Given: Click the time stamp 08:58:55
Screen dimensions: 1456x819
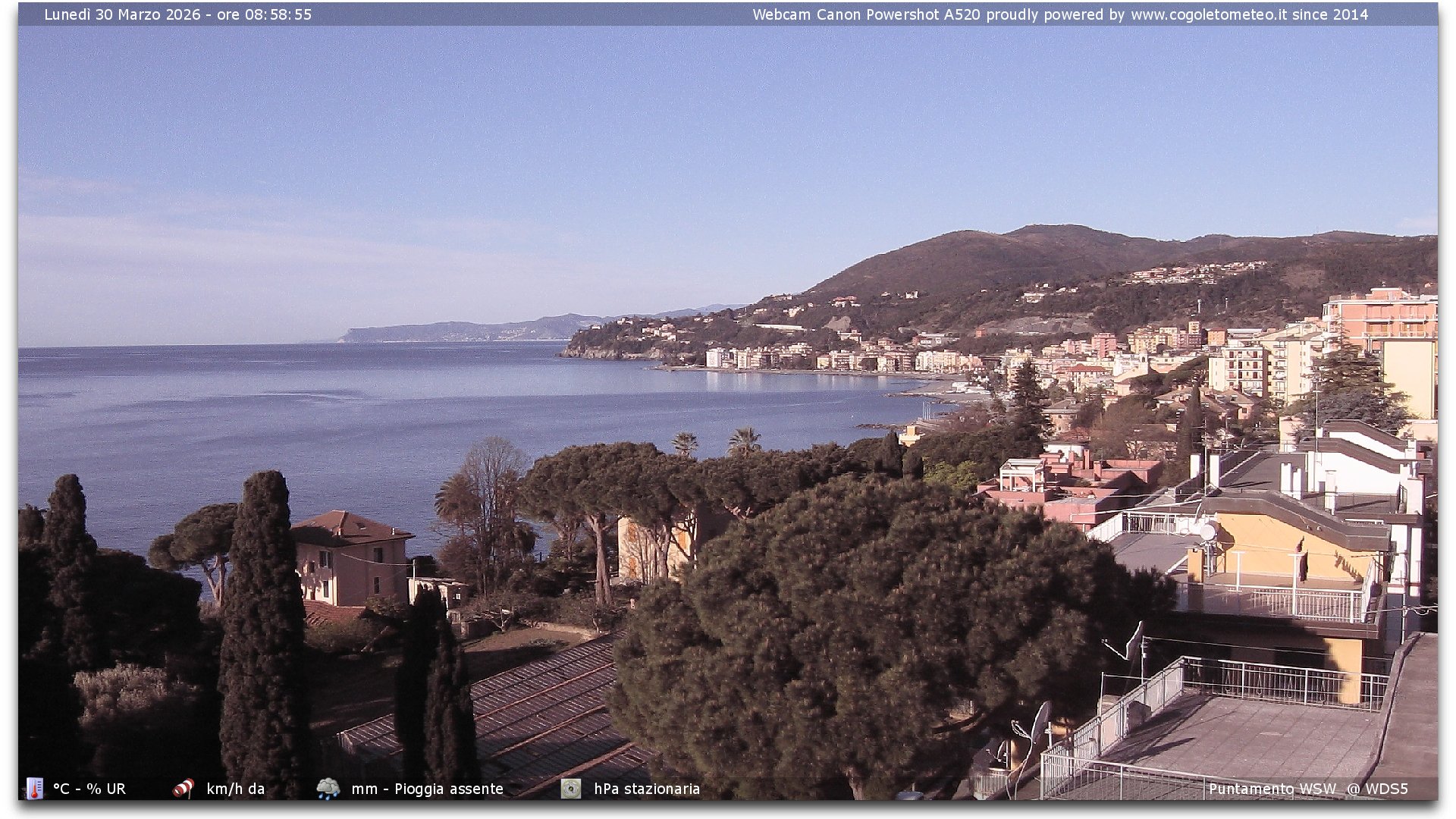Looking at the screenshot, I should coord(278,14).
